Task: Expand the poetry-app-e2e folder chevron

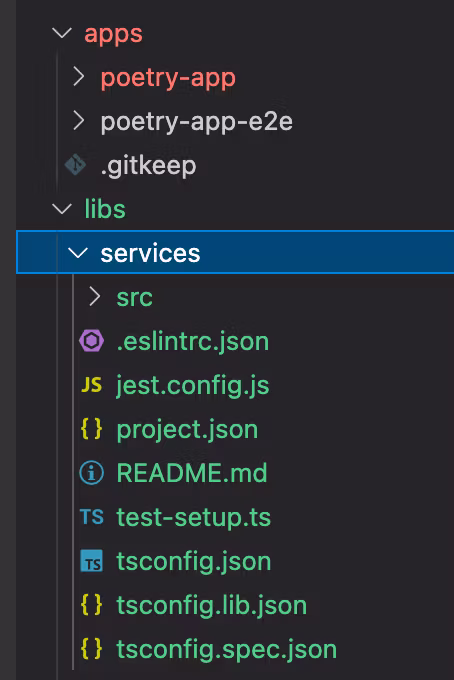Action: point(78,121)
